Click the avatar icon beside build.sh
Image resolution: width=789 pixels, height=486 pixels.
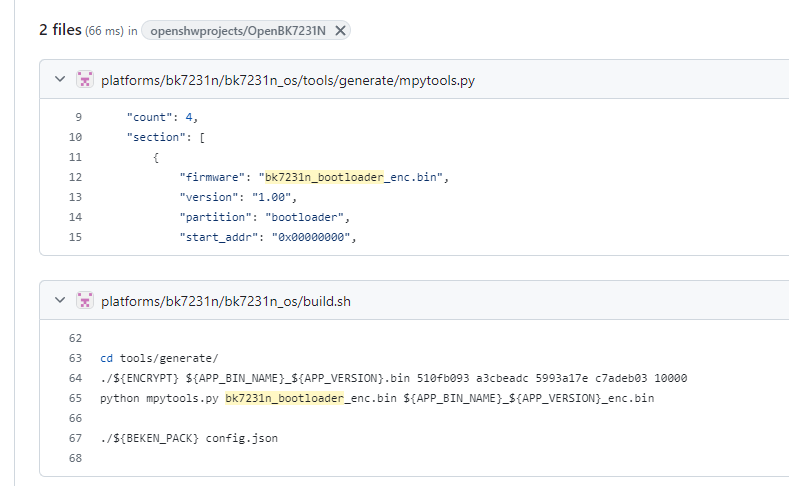point(85,300)
